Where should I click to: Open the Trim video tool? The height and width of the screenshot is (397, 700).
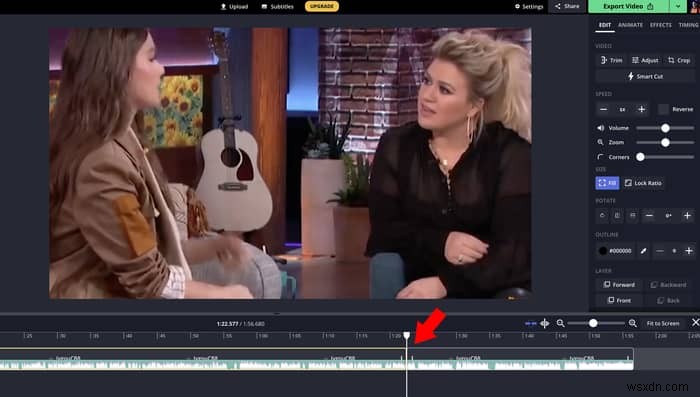click(x=611, y=60)
